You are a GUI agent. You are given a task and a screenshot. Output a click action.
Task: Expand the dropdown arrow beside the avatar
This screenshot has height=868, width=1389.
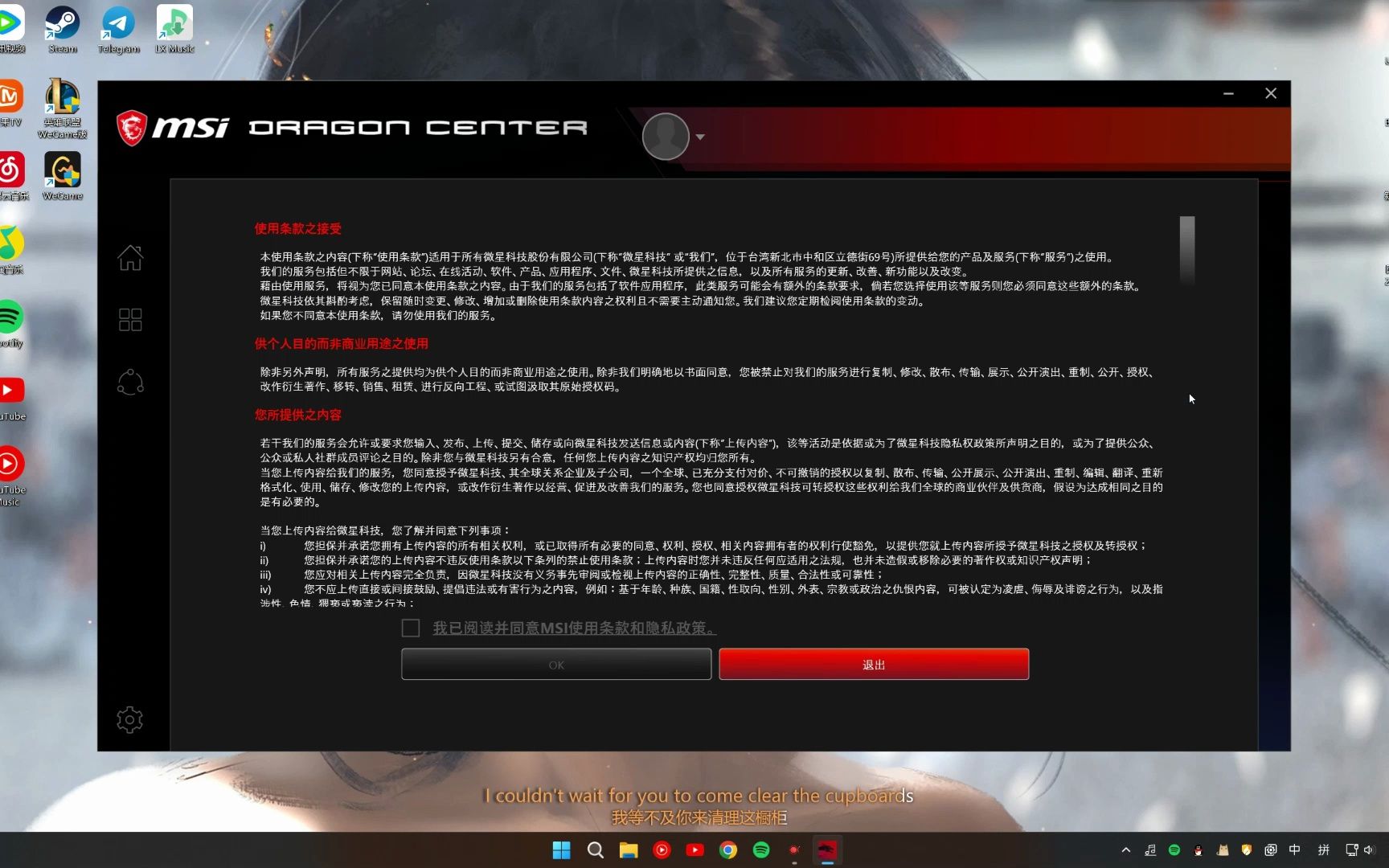pos(700,137)
